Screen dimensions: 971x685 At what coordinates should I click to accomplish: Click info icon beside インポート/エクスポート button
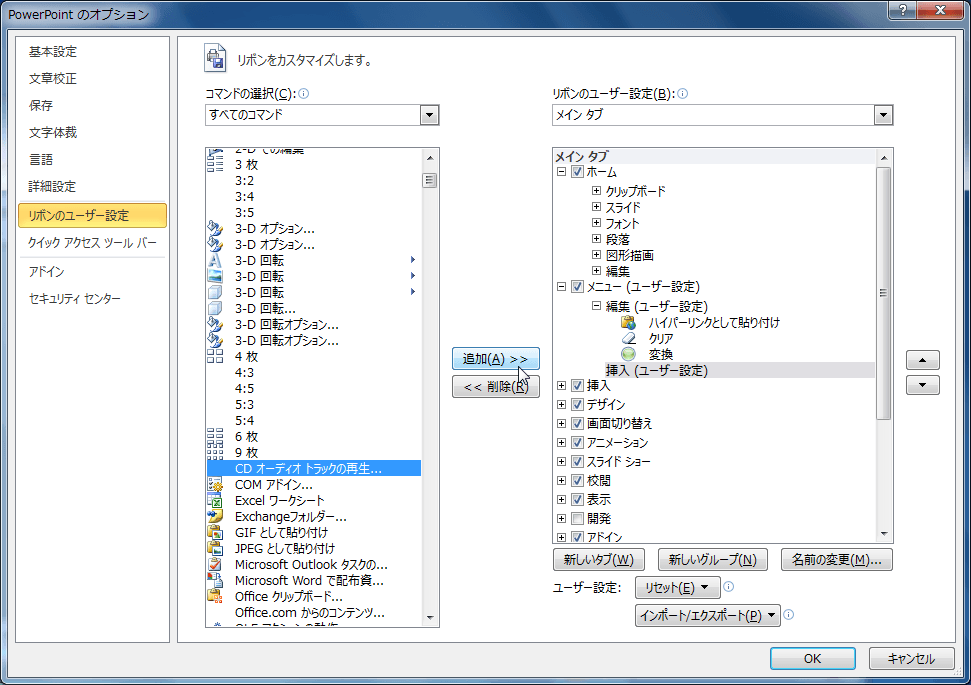(788, 614)
